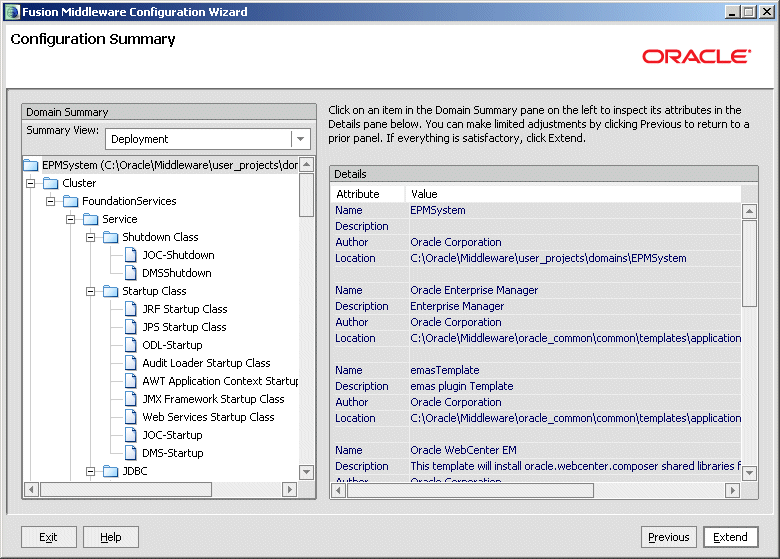The height and width of the screenshot is (559, 780).
Task: Click the Attribute column header
Action: click(358, 194)
